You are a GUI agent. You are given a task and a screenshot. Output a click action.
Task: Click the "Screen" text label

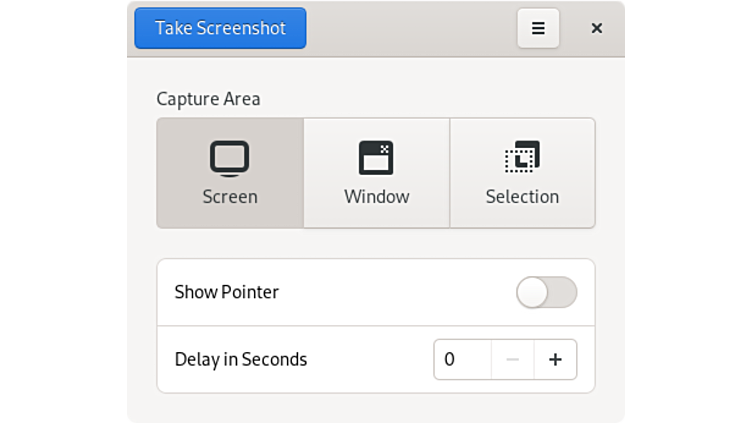click(230, 197)
